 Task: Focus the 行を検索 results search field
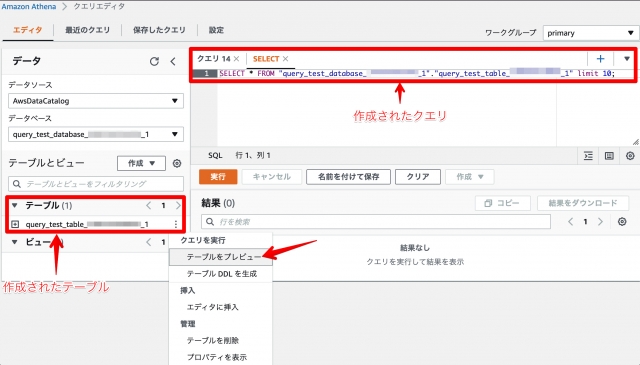pyautogui.click(x=376, y=222)
